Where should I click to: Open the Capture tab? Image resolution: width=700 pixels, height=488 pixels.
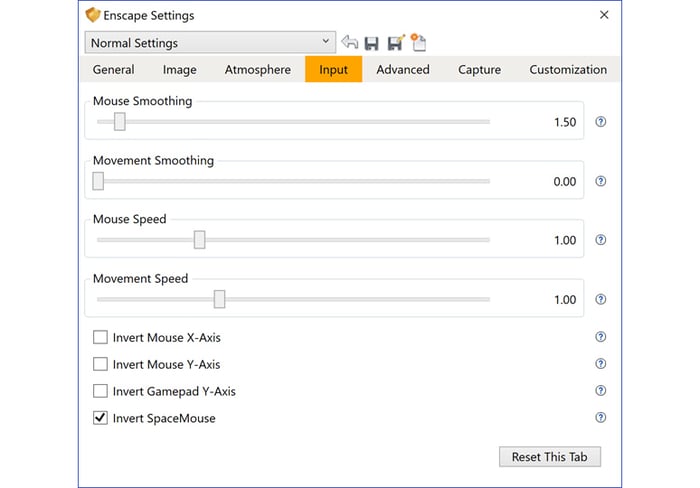[x=479, y=69]
